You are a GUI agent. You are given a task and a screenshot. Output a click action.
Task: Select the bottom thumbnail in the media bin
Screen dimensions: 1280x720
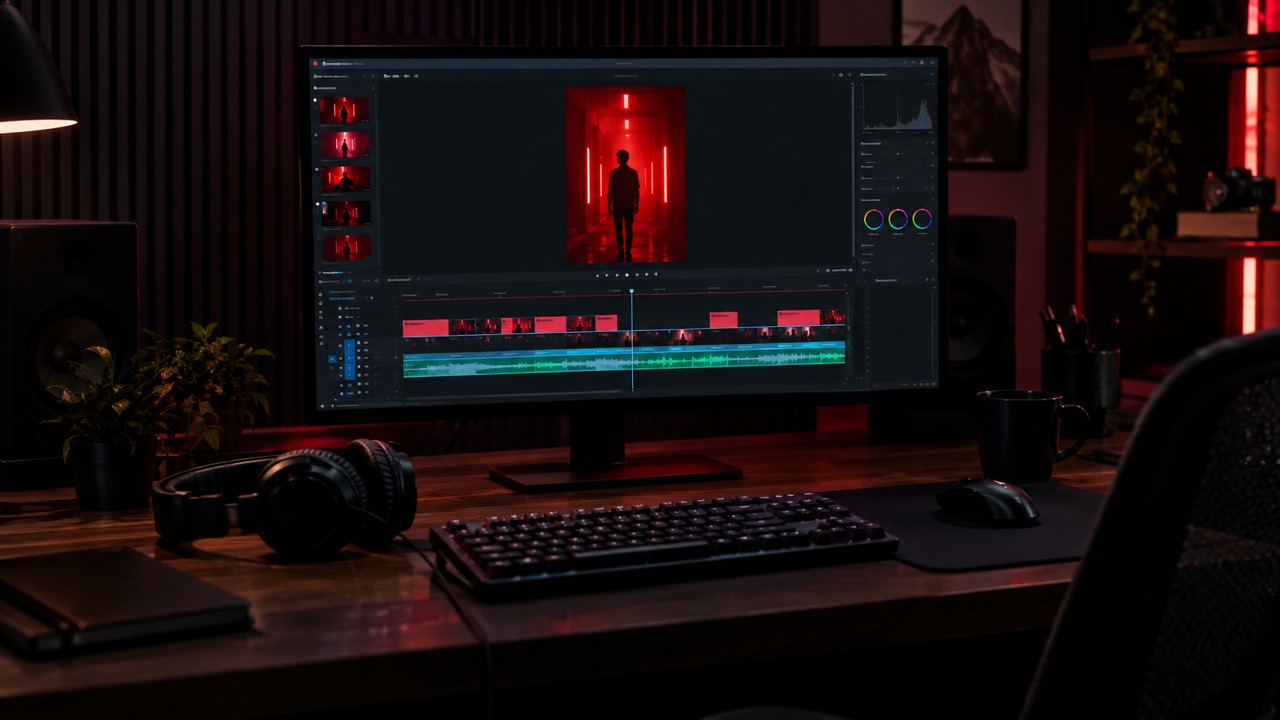click(x=347, y=247)
